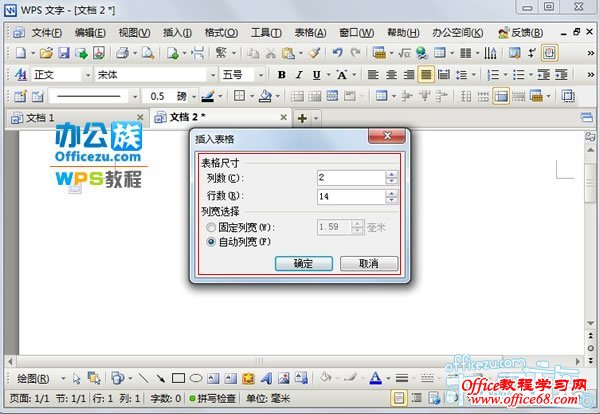Open the 插入(I) menu

point(177,32)
